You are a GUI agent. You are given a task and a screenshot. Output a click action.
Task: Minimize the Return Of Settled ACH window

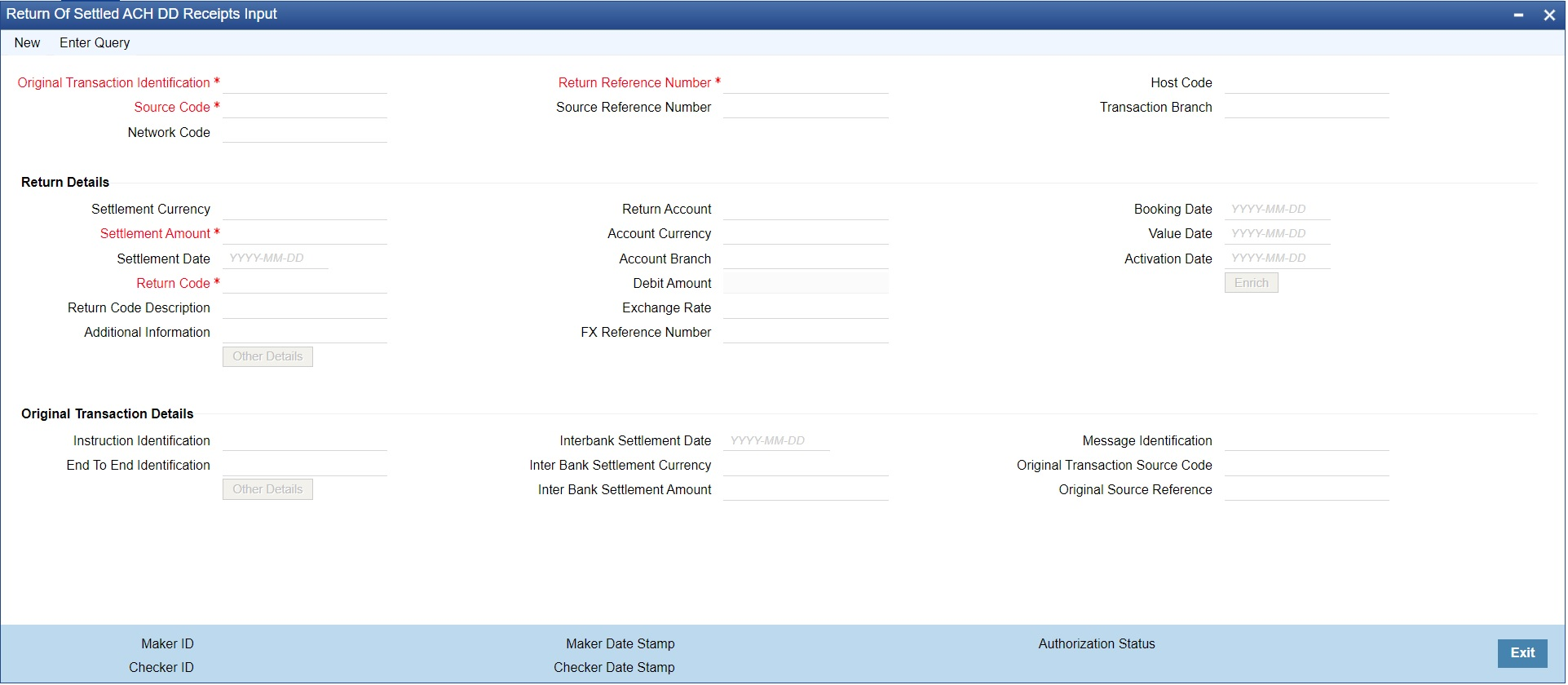(1518, 15)
